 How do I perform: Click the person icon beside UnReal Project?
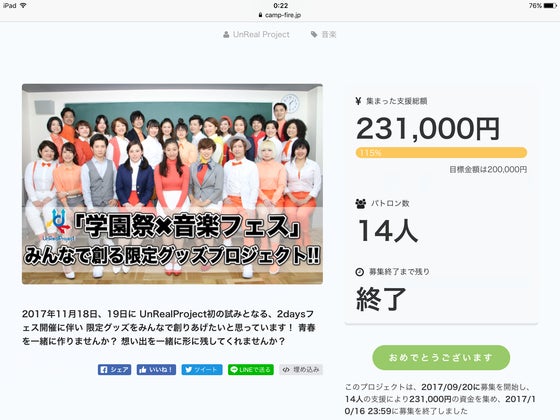226,35
